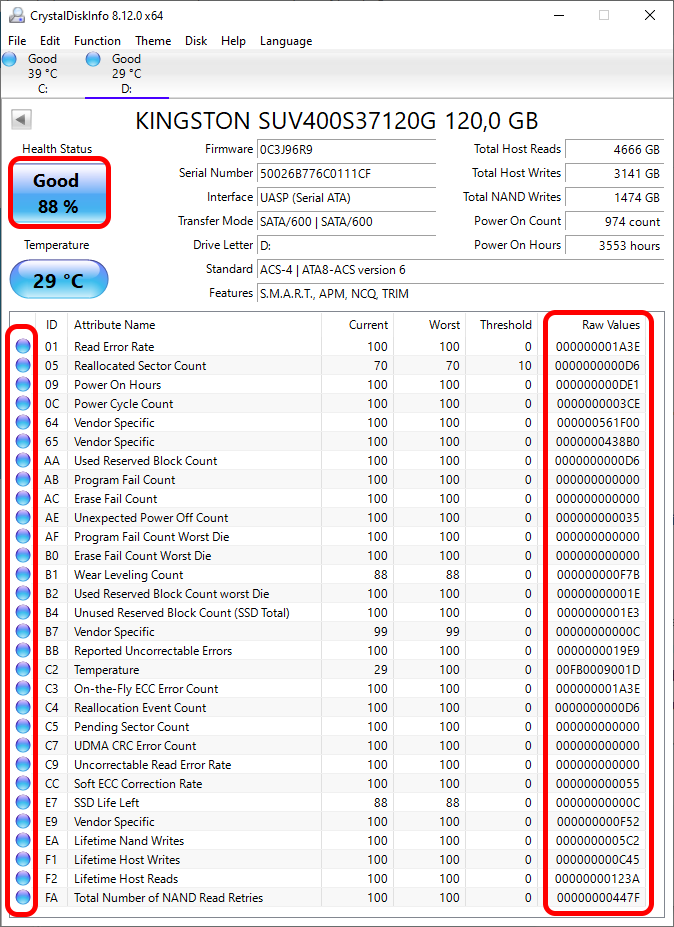Image resolution: width=674 pixels, height=927 pixels.
Task: Click status orb beside Read Error Rate
Action: pyautogui.click(x=23, y=346)
